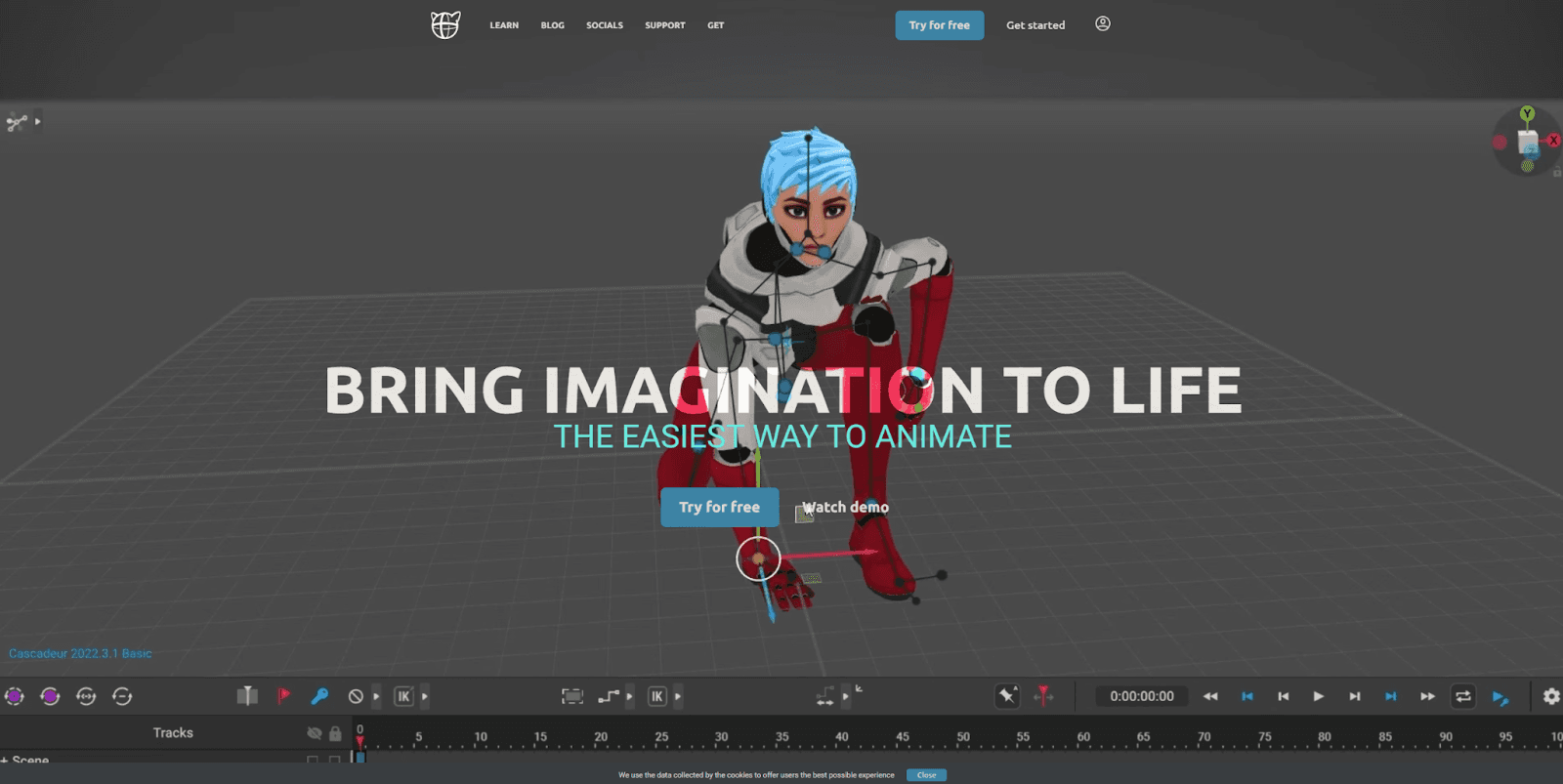The image size is (1563, 784).
Task: Toggle the left IK button
Action: [x=403, y=696]
